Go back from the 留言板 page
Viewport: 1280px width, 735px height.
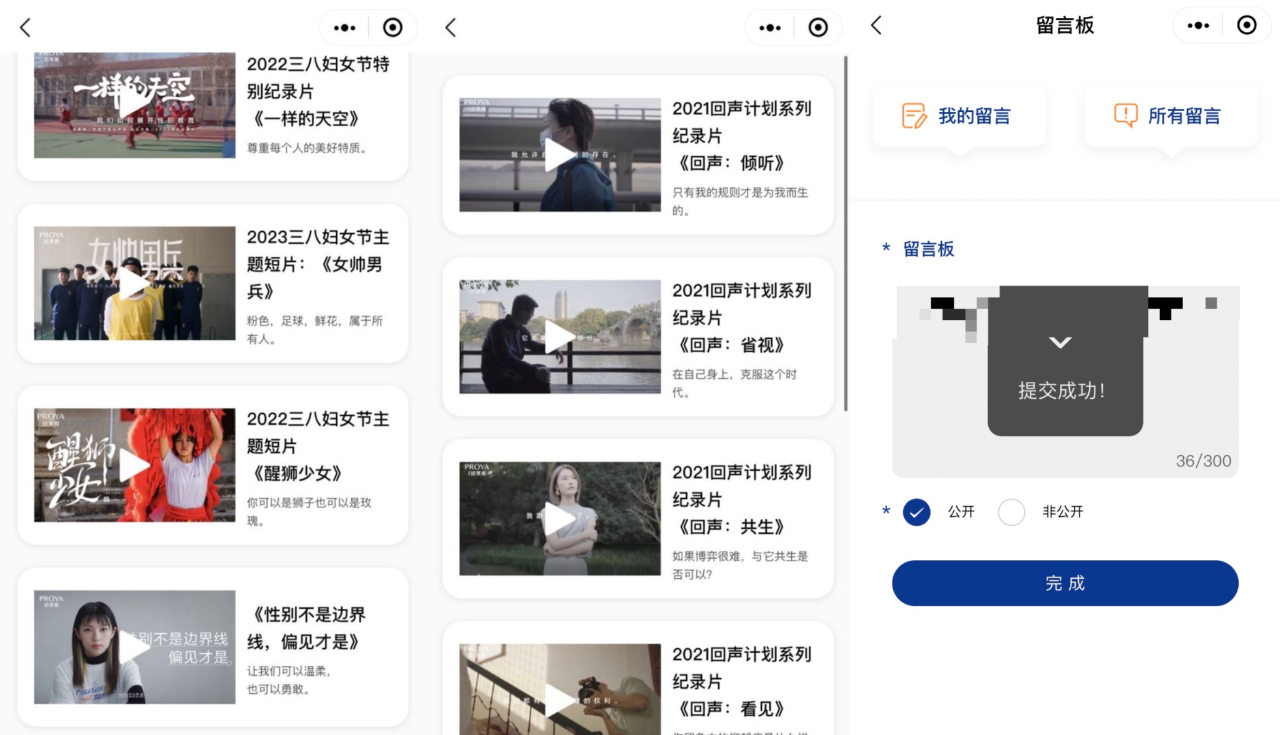[x=876, y=26]
